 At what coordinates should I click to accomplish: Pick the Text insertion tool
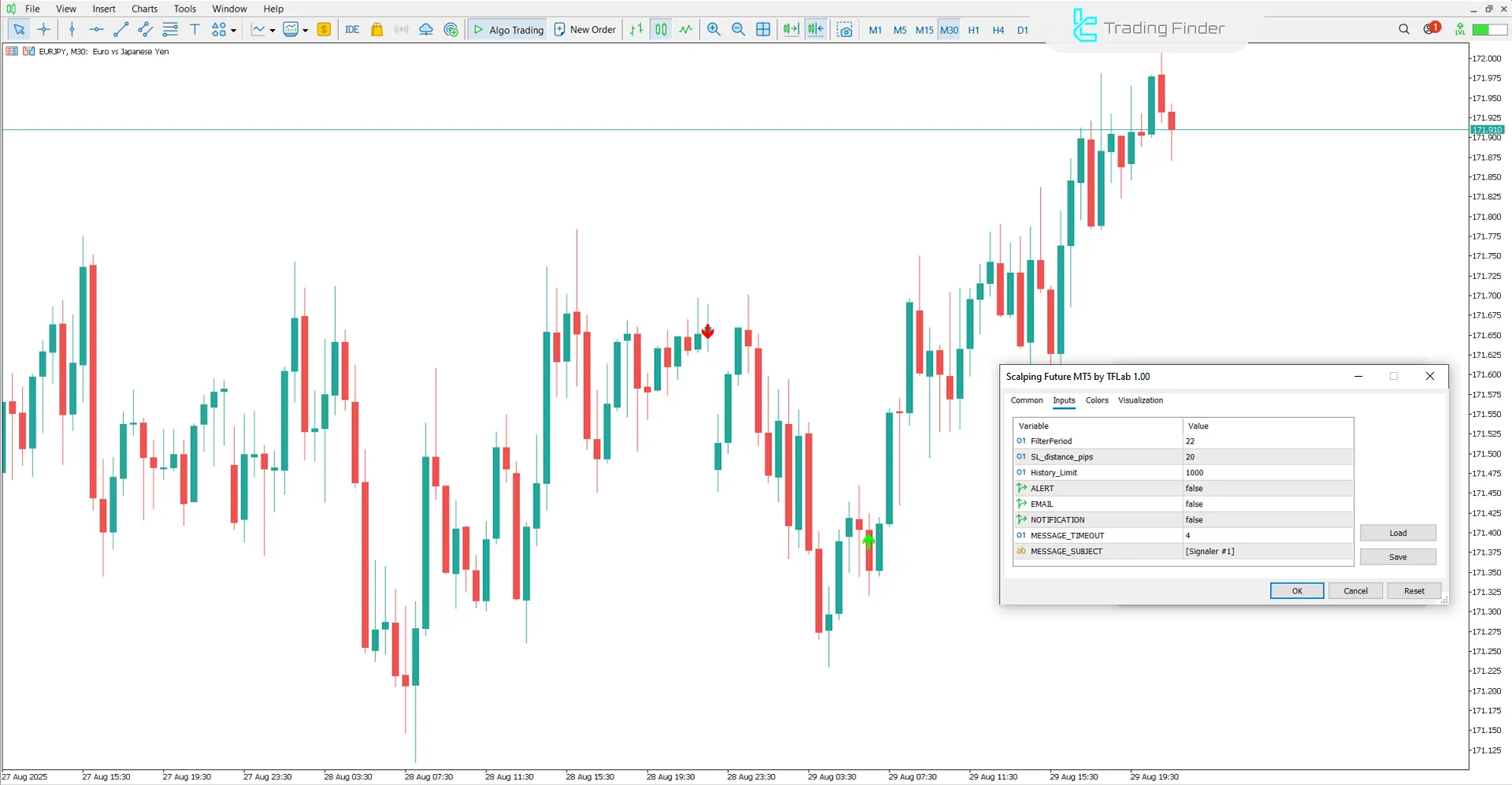[x=195, y=29]
